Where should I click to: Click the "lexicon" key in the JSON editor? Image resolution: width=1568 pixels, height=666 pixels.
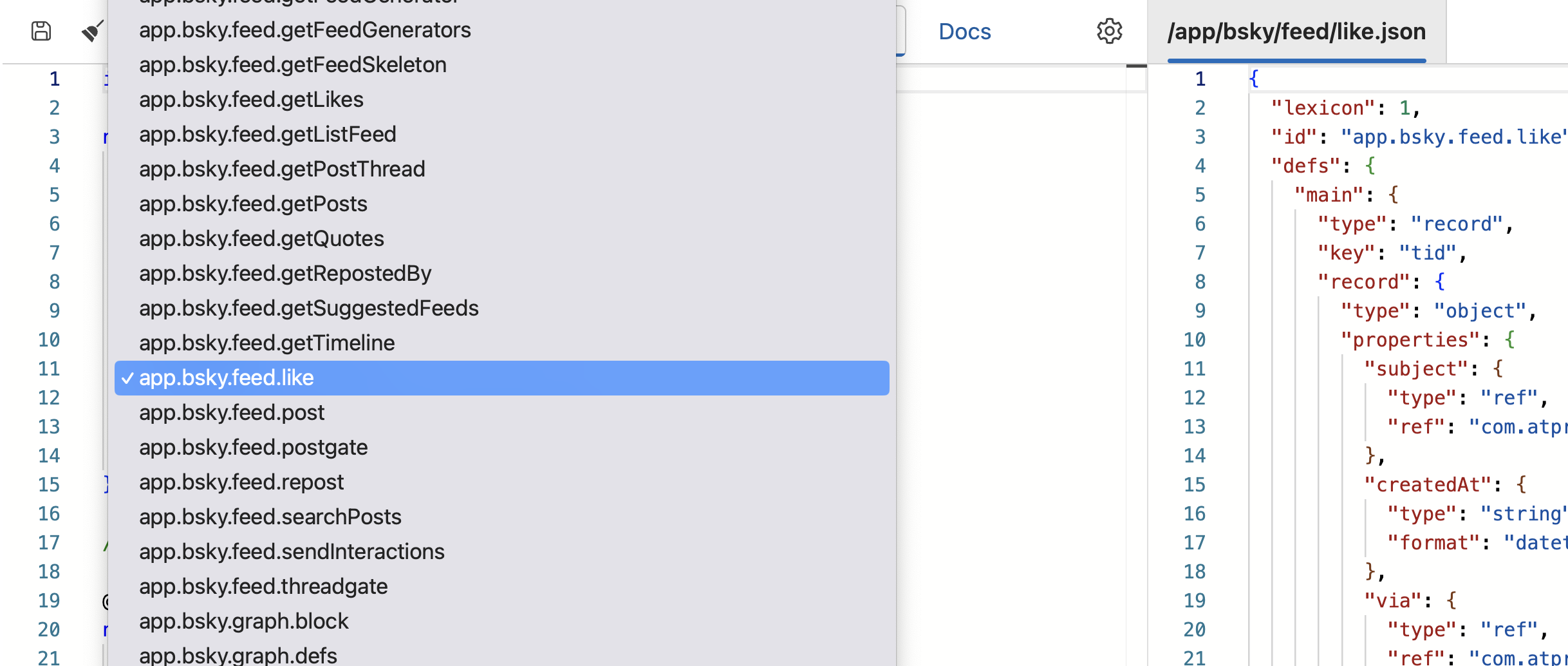point(1318,108)
